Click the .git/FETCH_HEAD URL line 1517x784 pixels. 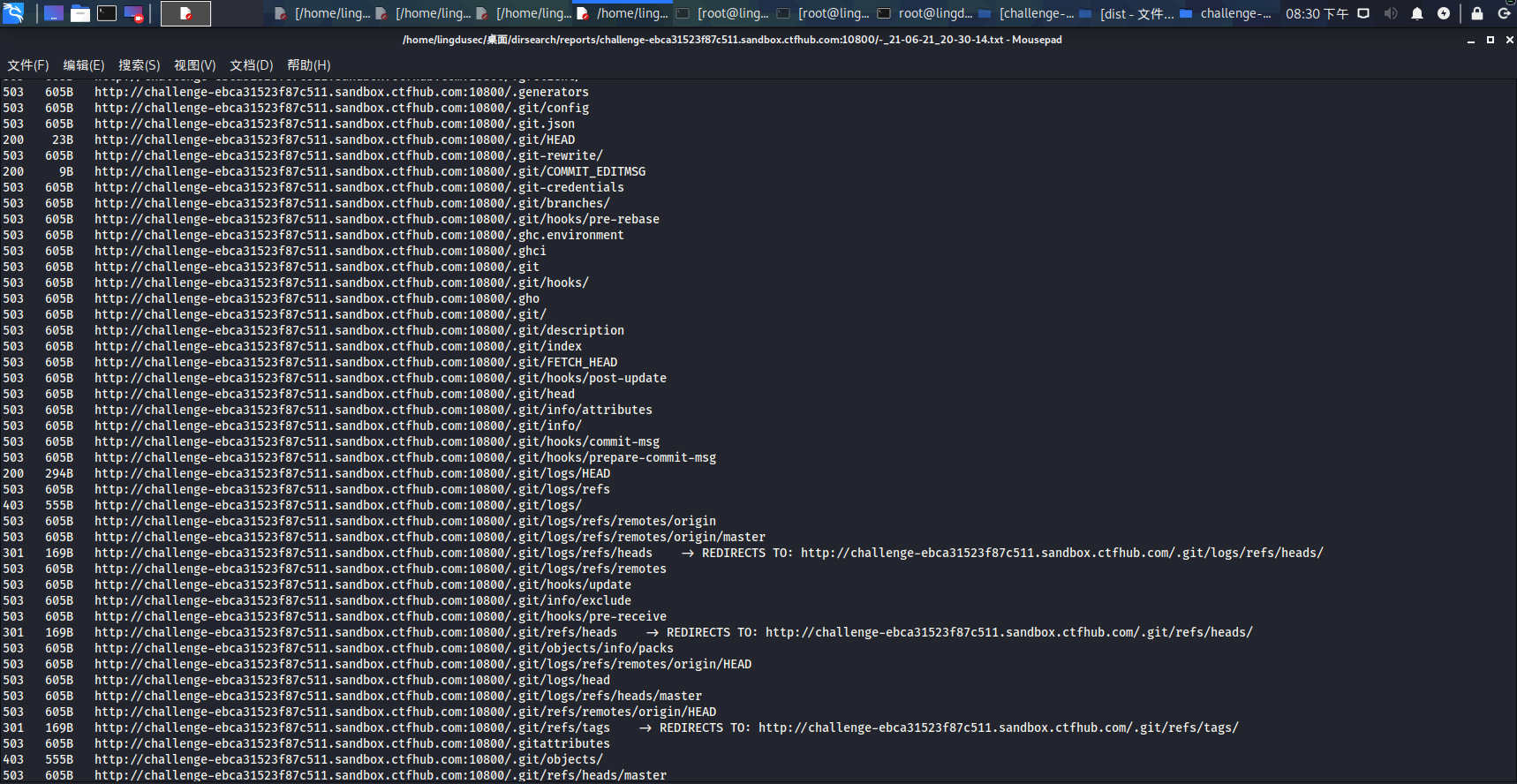(356, 362)
